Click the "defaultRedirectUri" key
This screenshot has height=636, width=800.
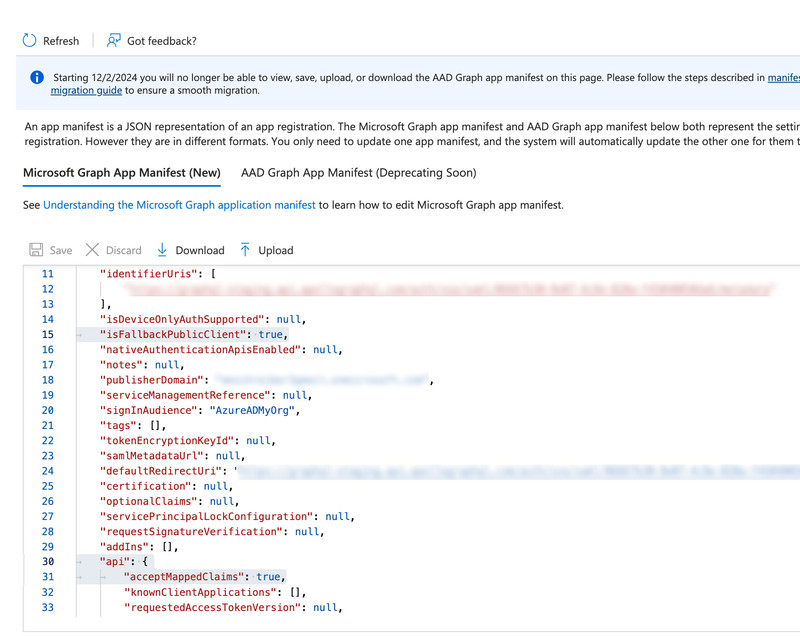(x=161, y=471)
